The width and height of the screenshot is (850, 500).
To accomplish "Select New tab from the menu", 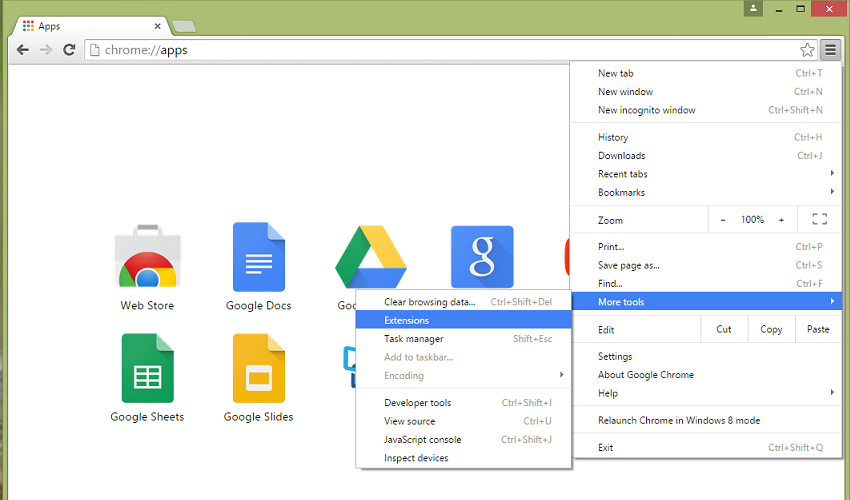I will (x=706, y=73).
